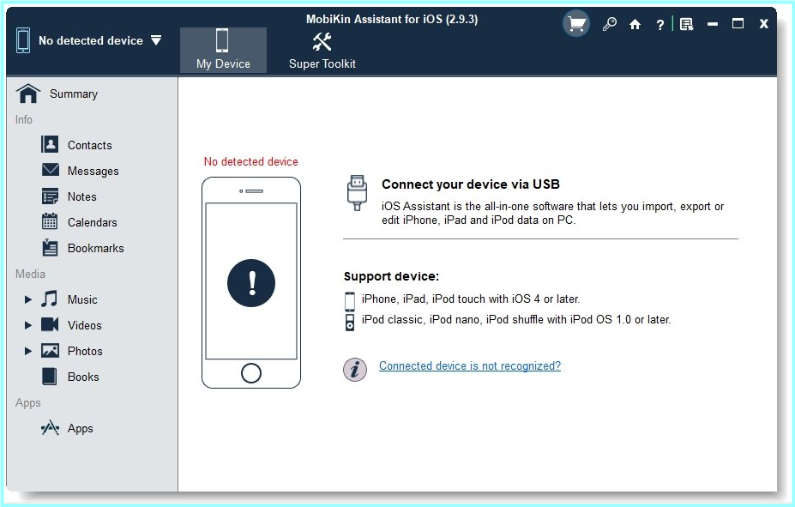Select the Contacts label in sidebar
Image resolution: width=795 pixels, height=507 pixels.
90,145
